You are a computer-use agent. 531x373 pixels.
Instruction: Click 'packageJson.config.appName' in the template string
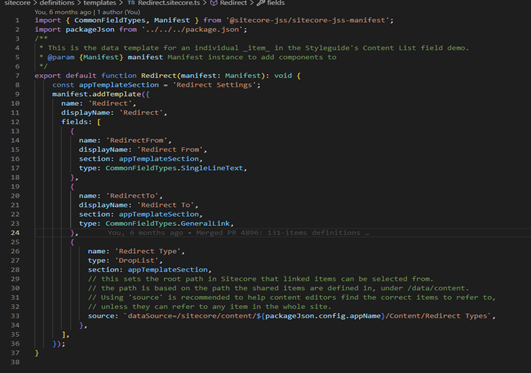tap(323, 316)
